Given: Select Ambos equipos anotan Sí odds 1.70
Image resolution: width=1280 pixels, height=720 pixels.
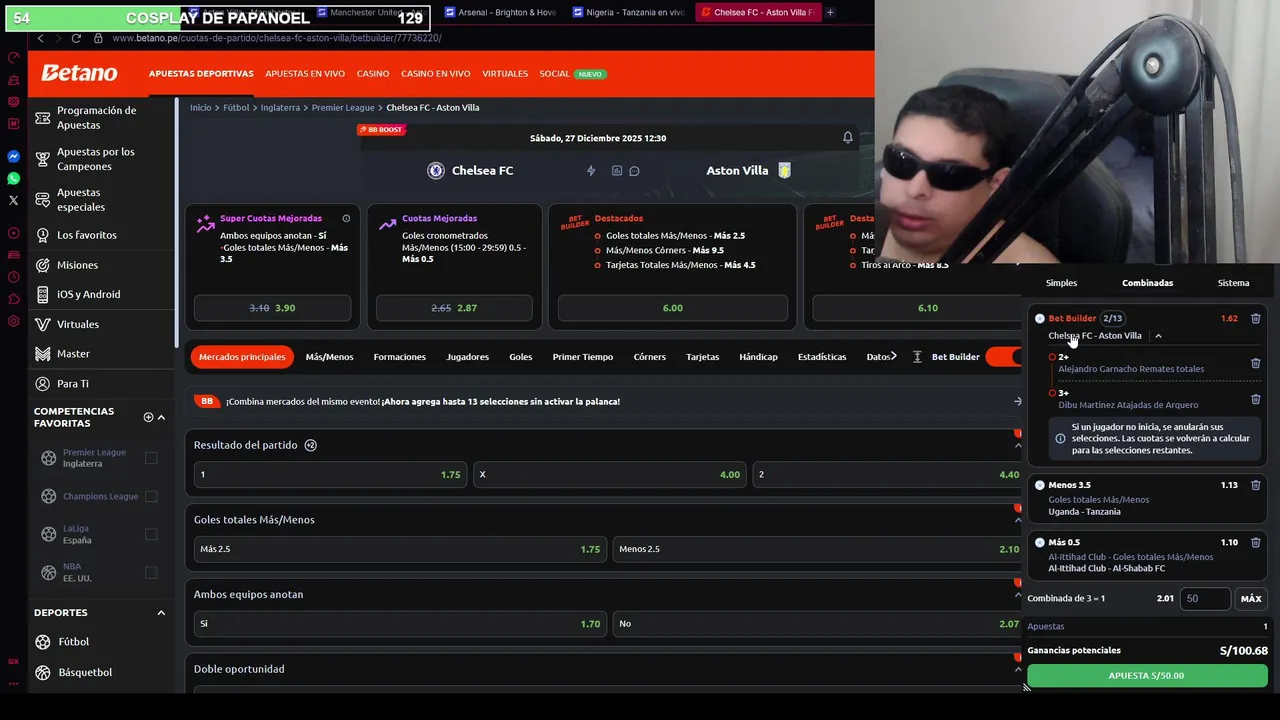Looking at the screenshot, I should (399, 624).
